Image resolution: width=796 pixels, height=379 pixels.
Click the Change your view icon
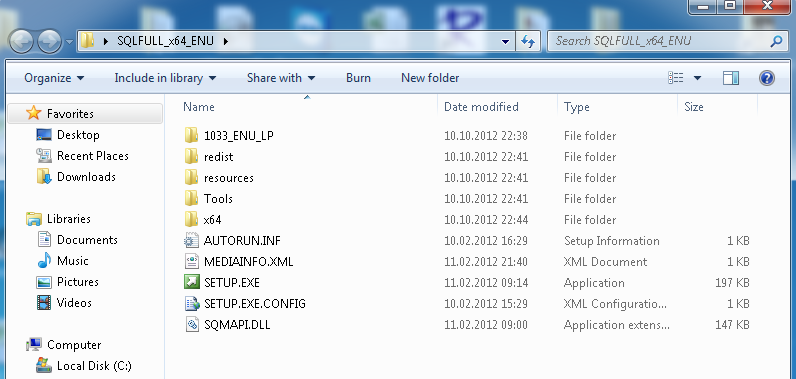676,78
